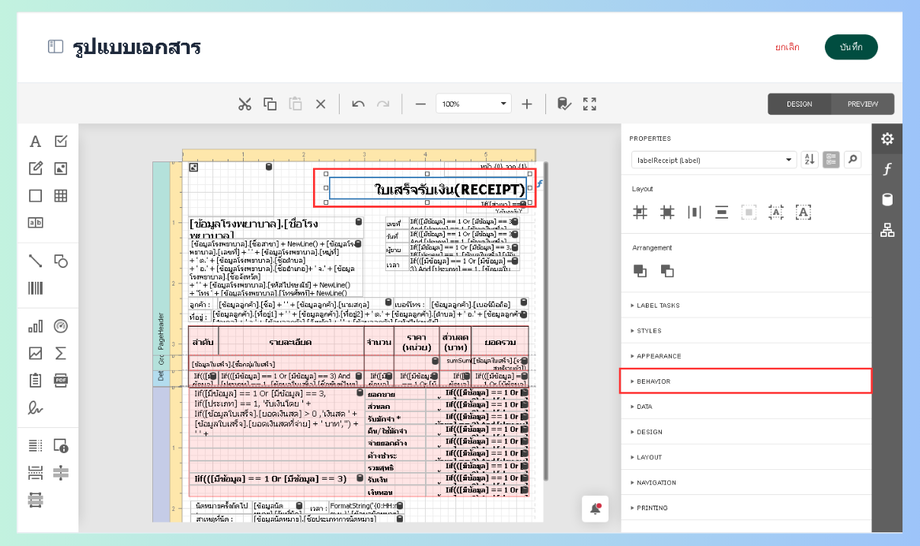Open the Field List database tab

(887, 200)
